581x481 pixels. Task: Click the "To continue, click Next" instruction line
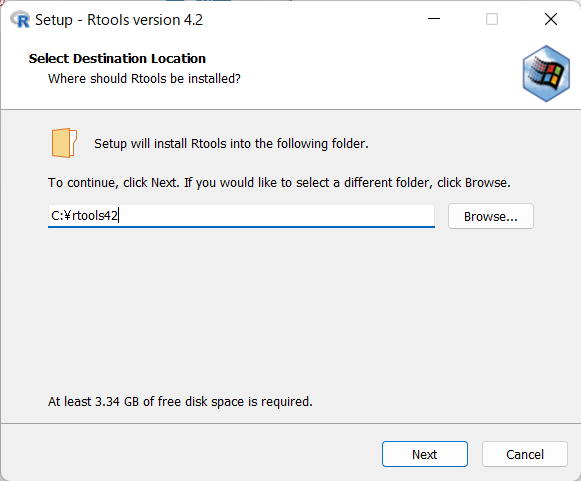279,183
